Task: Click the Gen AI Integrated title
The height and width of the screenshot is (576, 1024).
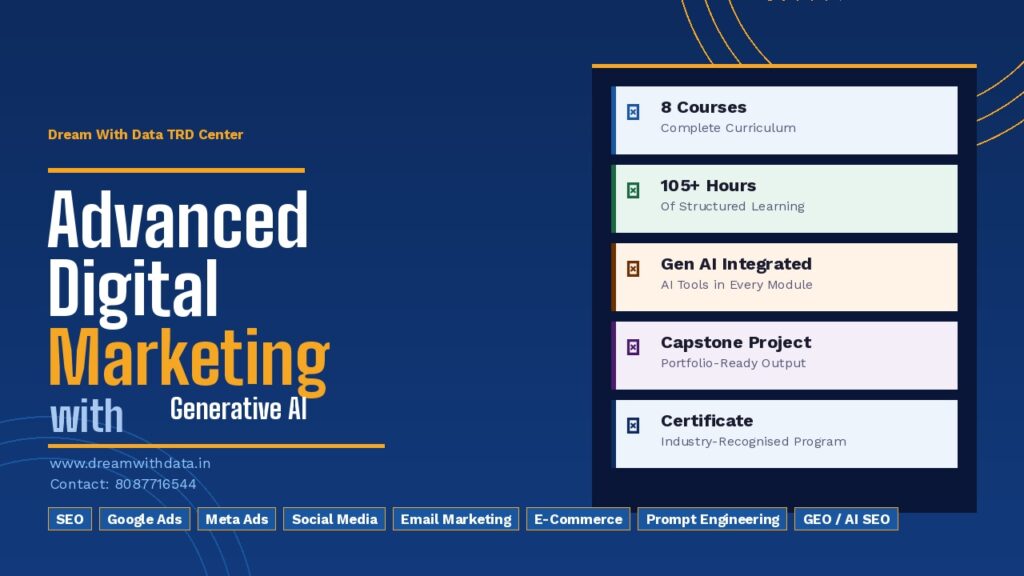Action: 736,264
